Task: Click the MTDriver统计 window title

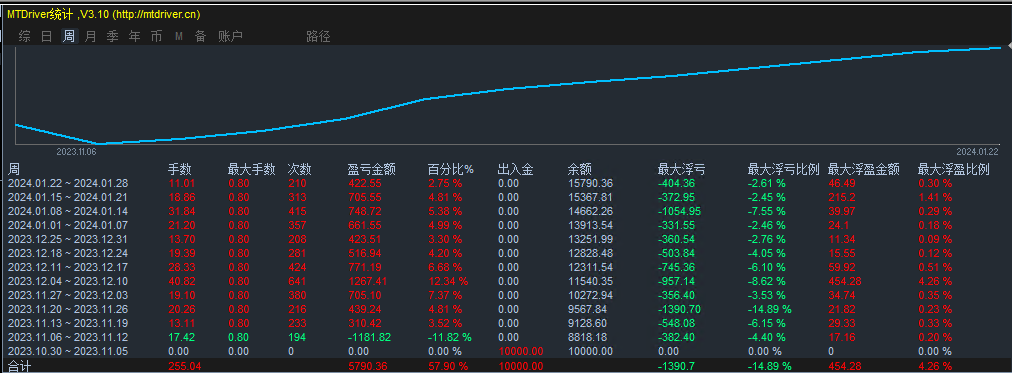Action: click(x=39, y=14)
